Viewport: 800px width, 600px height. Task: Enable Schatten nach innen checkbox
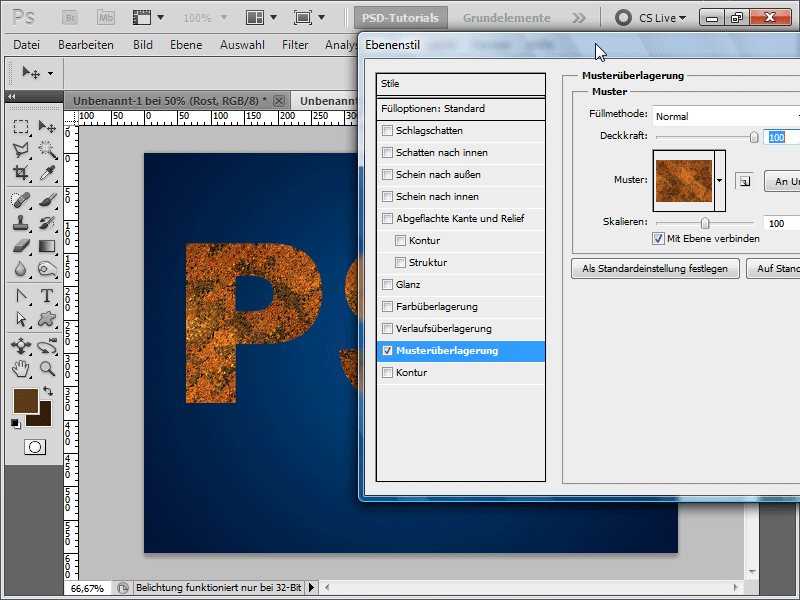point(387,153)
